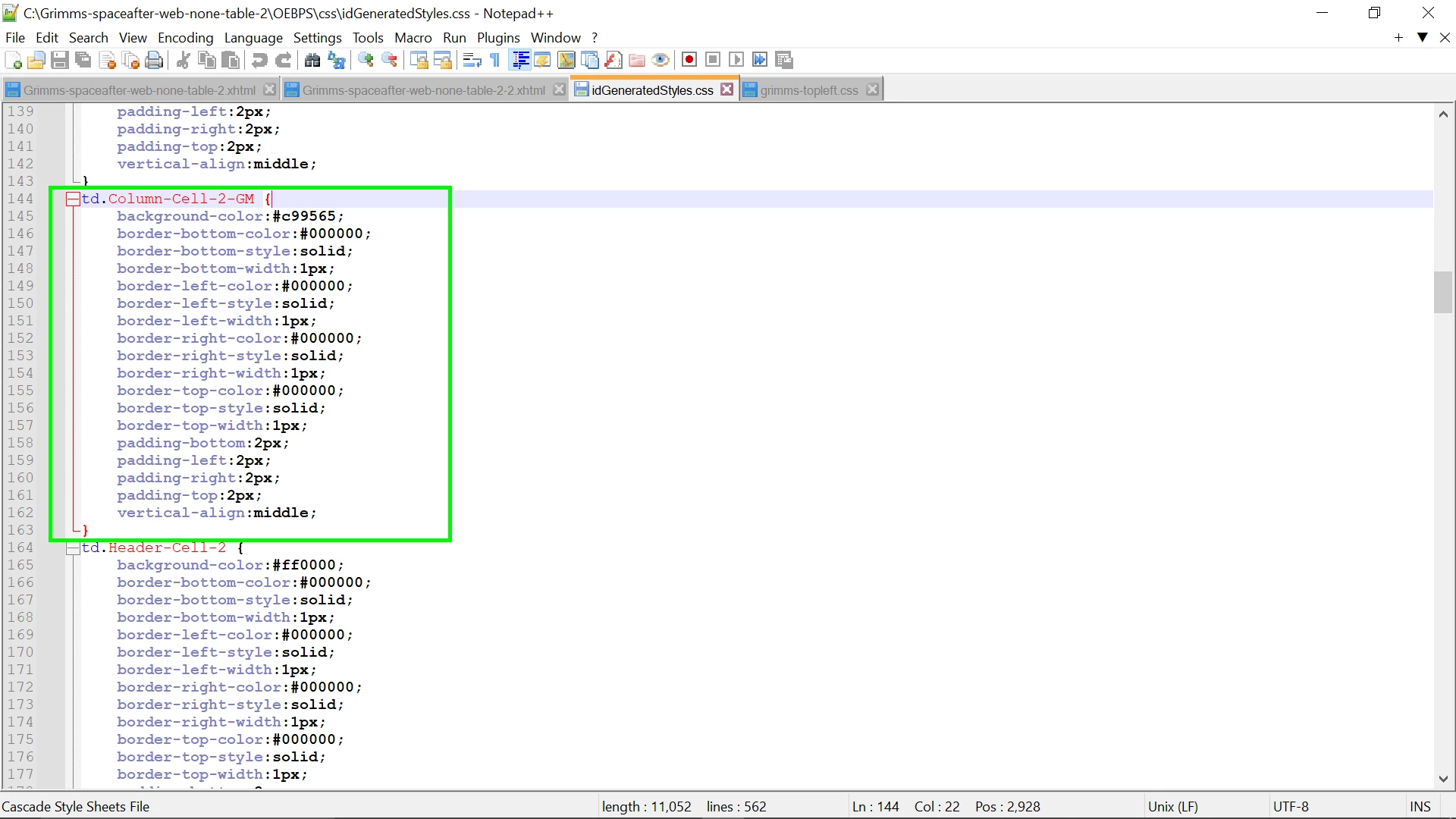Collapse the td.Column-Cell-2-GM block fold marker
The width and height of the screenshot is (1456, 819).
coord(73,199)
